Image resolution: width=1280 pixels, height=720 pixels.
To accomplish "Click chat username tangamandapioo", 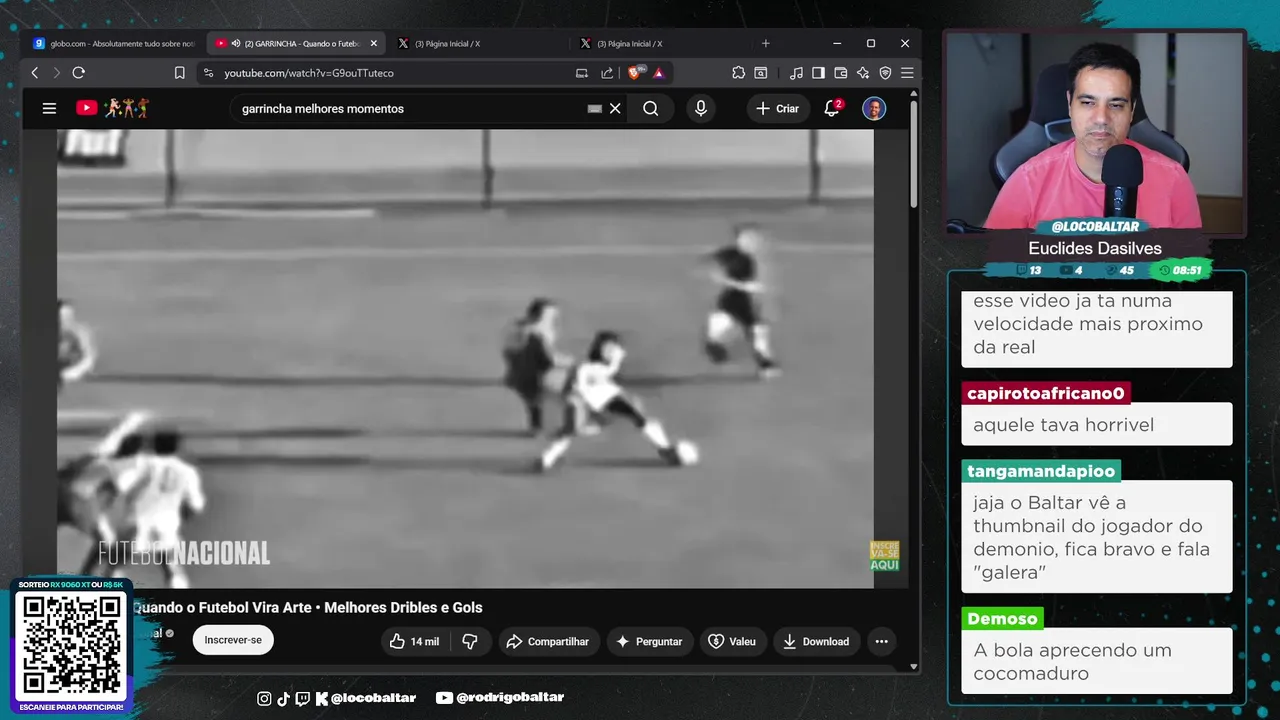I will pyautogui.click(x=1041, y=471).
